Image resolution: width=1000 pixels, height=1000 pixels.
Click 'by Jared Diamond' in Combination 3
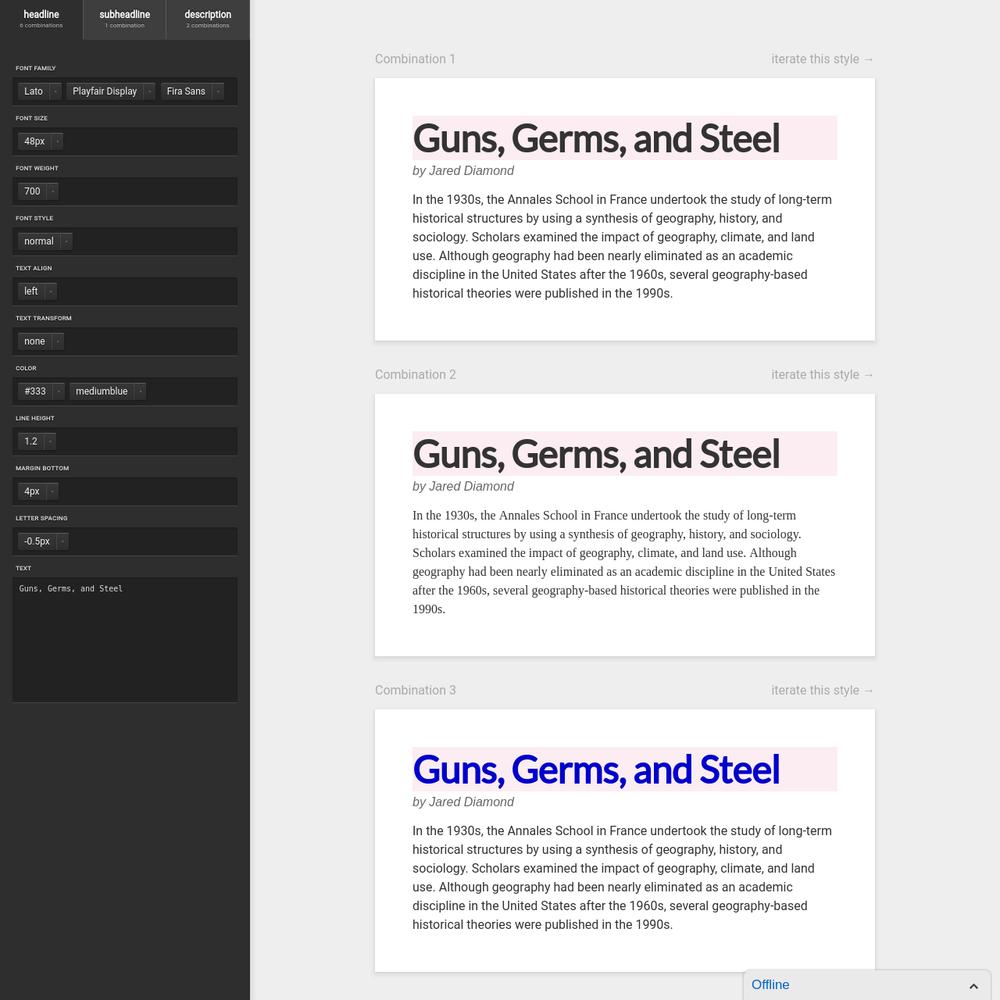click(x=463, y=802)
